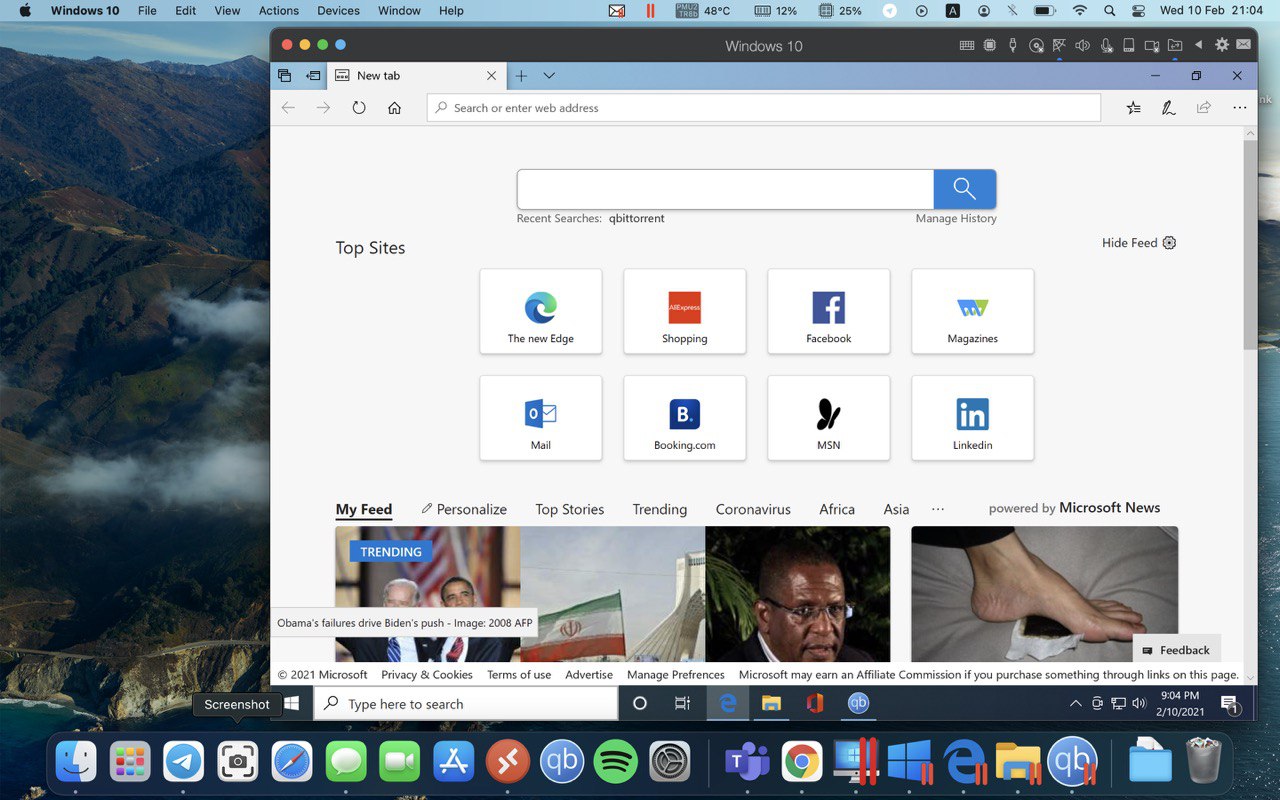Click the Parallels USB device icon

(x=1013, y=46)
